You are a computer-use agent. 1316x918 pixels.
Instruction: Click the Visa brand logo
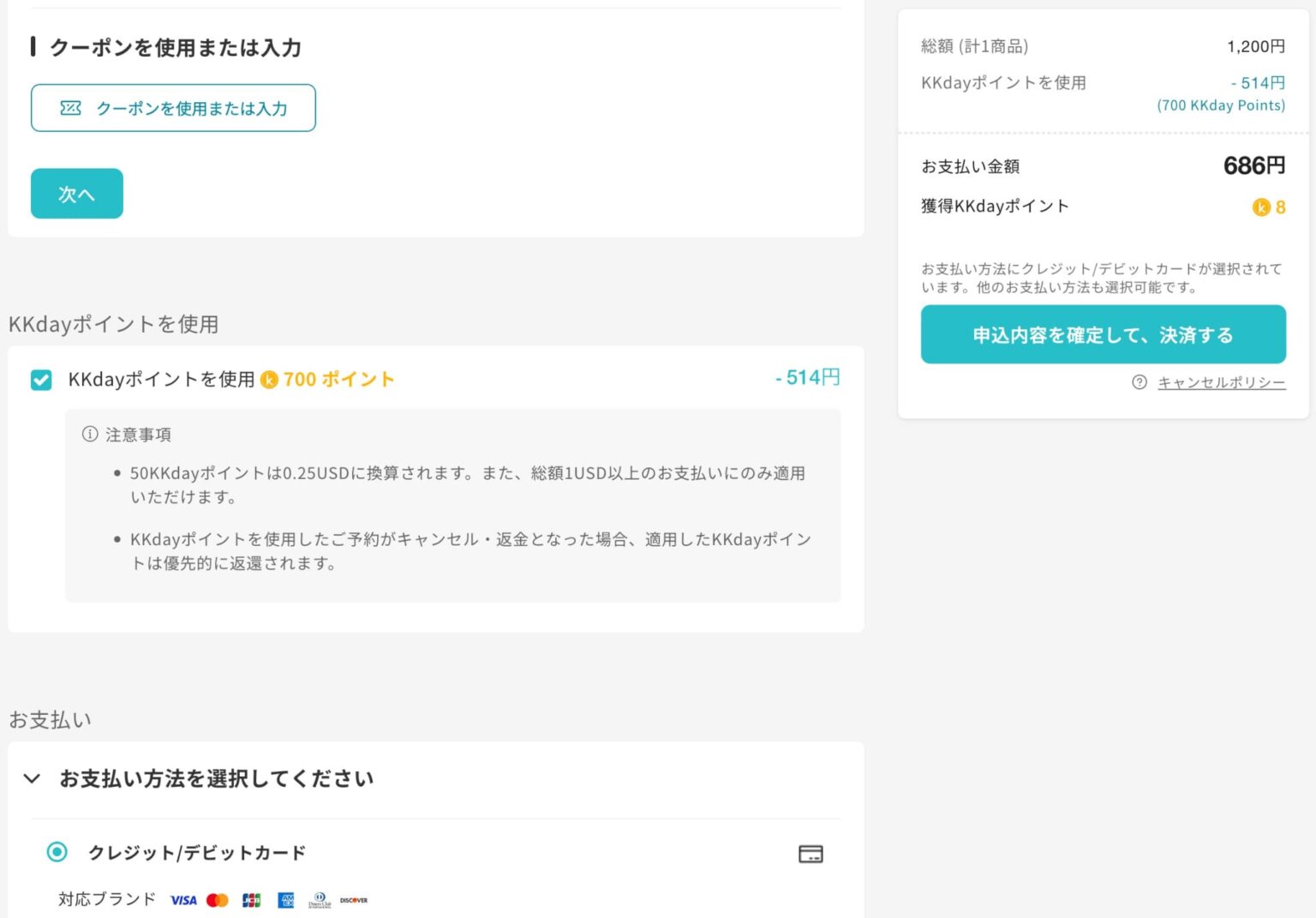[x=182, y=900]
